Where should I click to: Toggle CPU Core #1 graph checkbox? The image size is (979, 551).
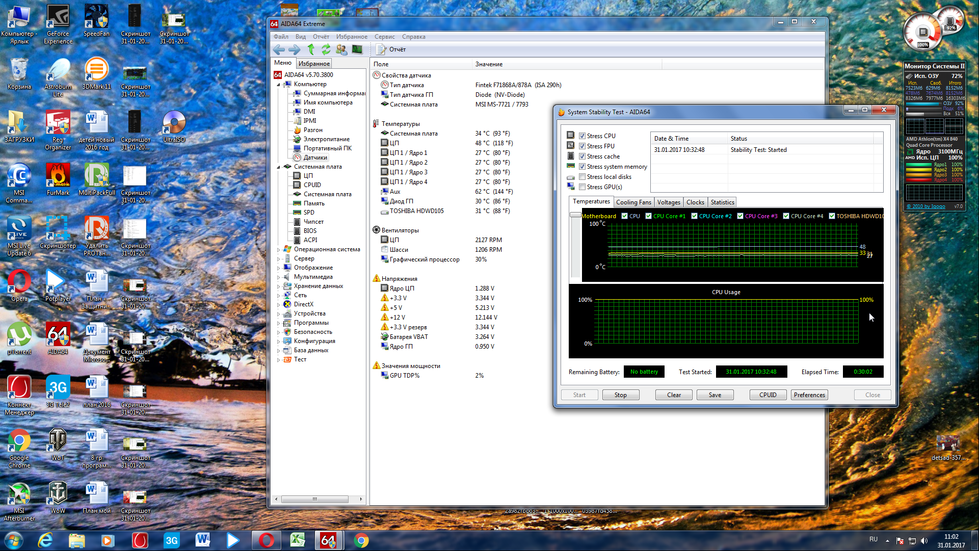point(648,216)
